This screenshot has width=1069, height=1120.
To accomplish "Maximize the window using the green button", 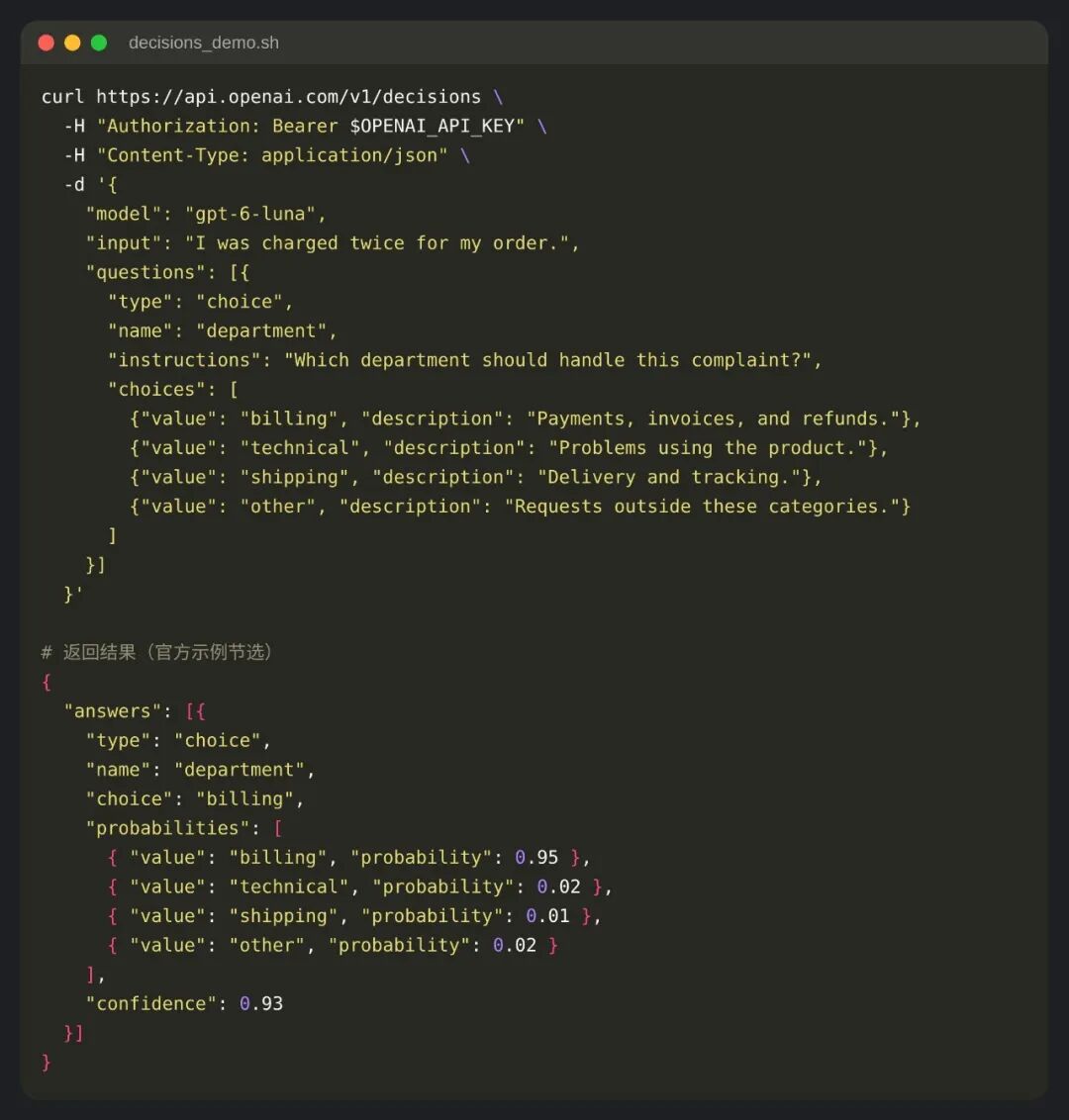I will pyautogui.click(x=99, y=43).
